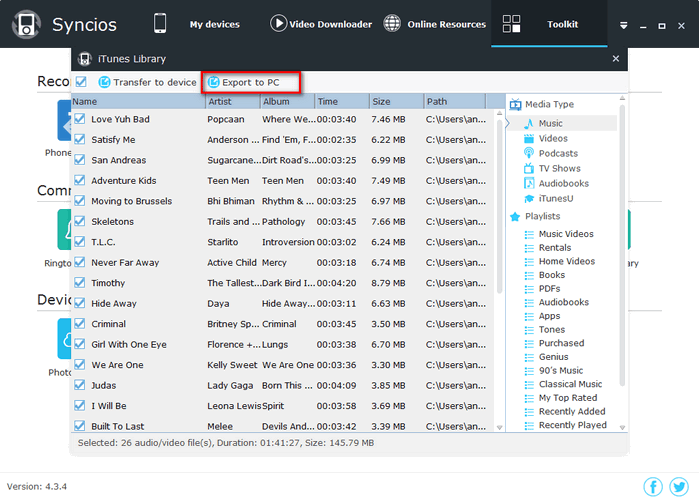Screen dimensions: 699x502
Task: Click the Playlists star icon
Action: 515,217
